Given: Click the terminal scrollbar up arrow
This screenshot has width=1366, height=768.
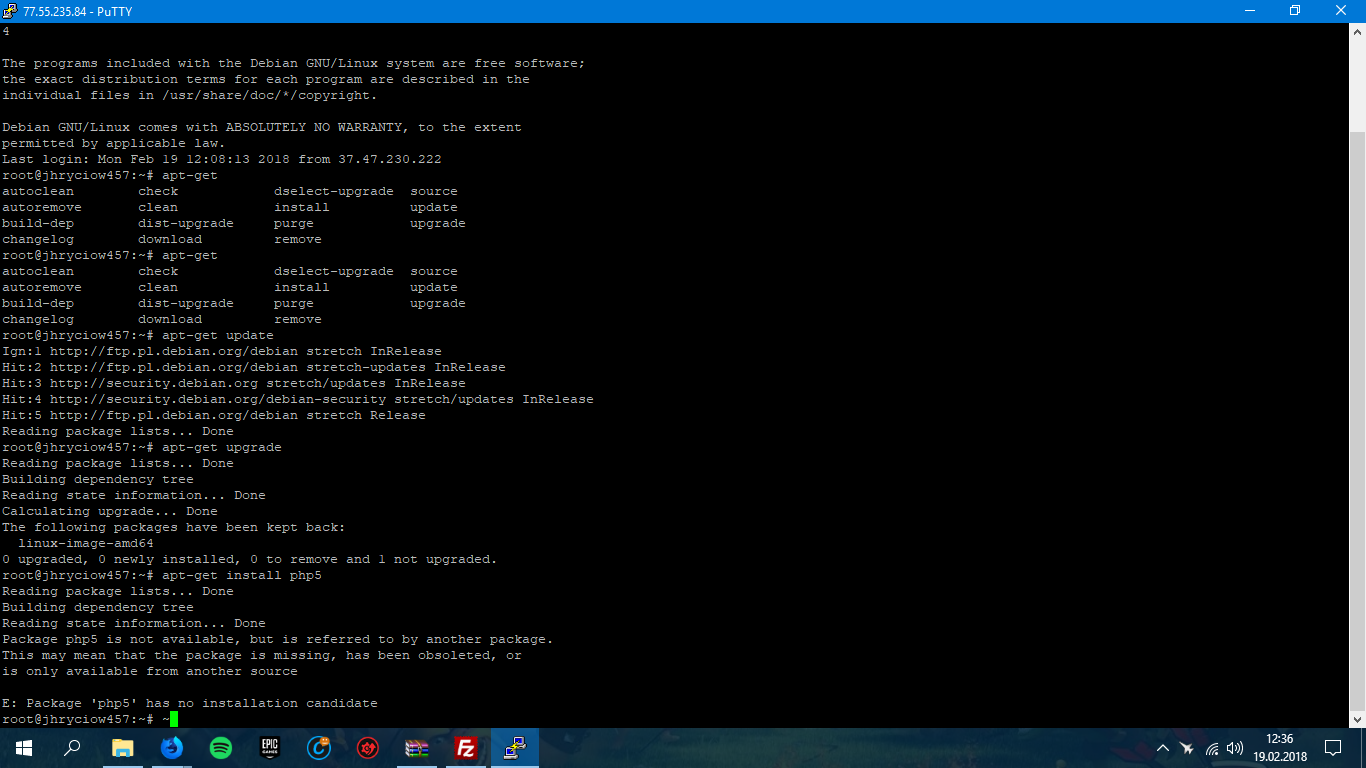Looking at the screenshot, I should coord(1357,32).
